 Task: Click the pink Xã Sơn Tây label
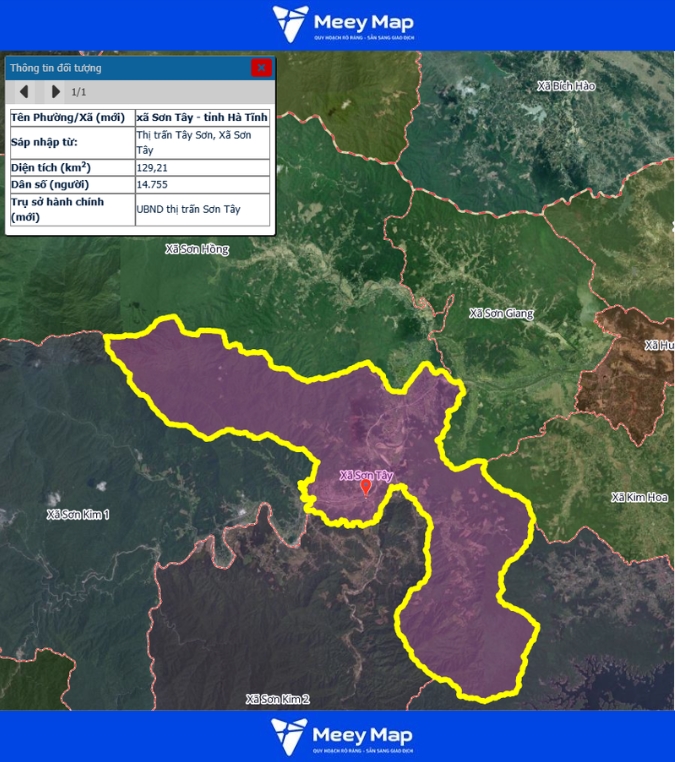[366, 475]
